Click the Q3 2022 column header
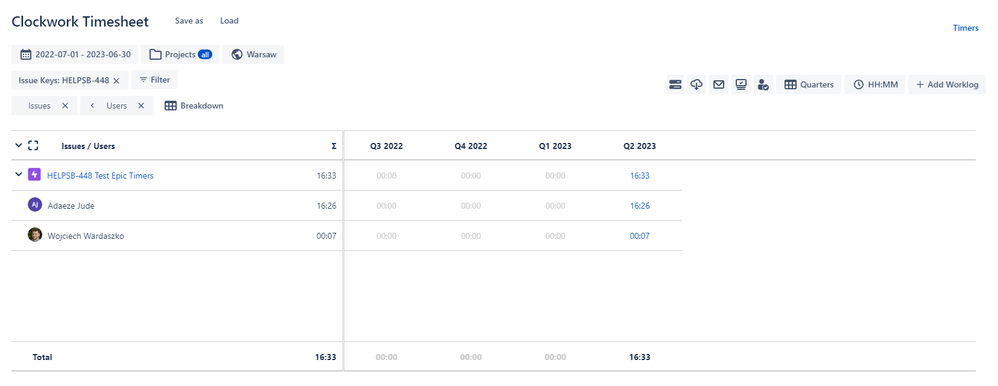 tap(386, 146)
